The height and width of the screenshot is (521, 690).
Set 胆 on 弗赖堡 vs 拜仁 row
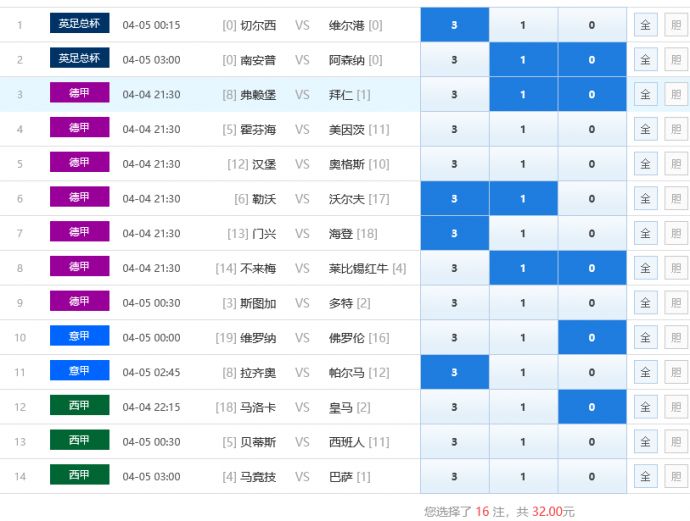click(x=676, y=95)
